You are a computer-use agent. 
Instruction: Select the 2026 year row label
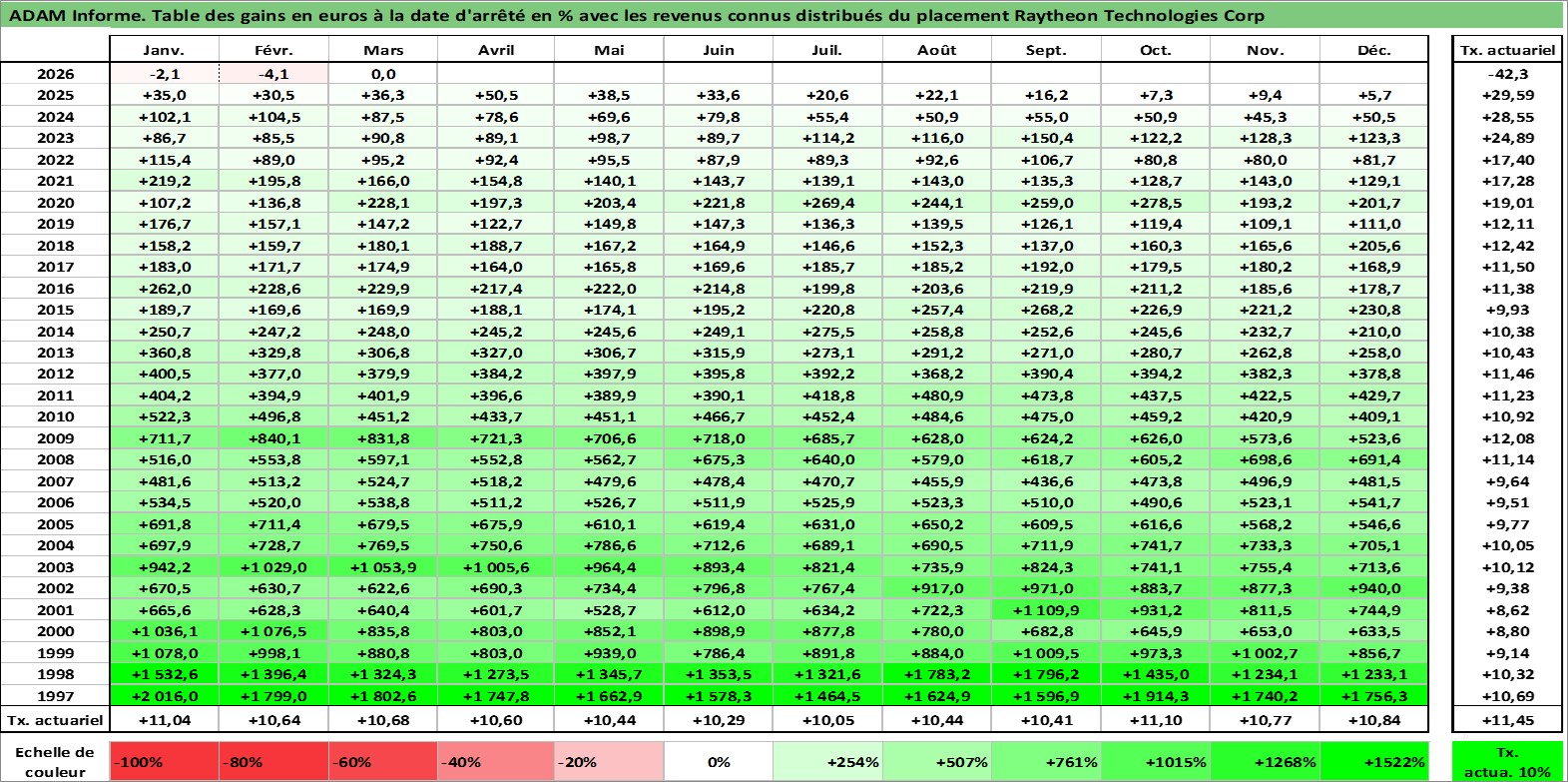55,74
